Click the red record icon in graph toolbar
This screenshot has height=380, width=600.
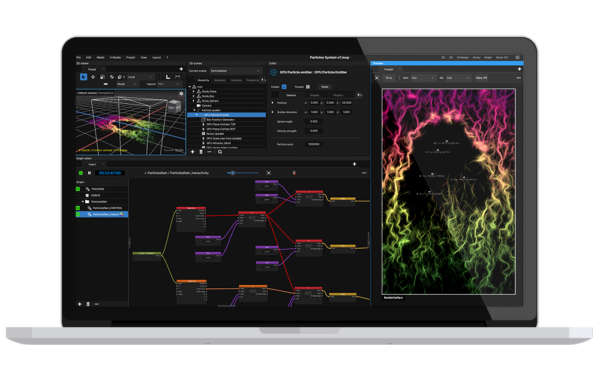point(294,173)
